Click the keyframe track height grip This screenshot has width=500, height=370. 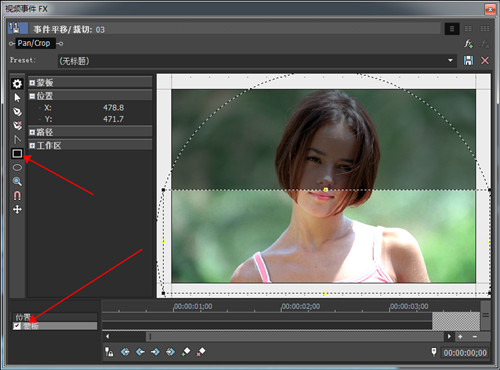tap(486, 315)
